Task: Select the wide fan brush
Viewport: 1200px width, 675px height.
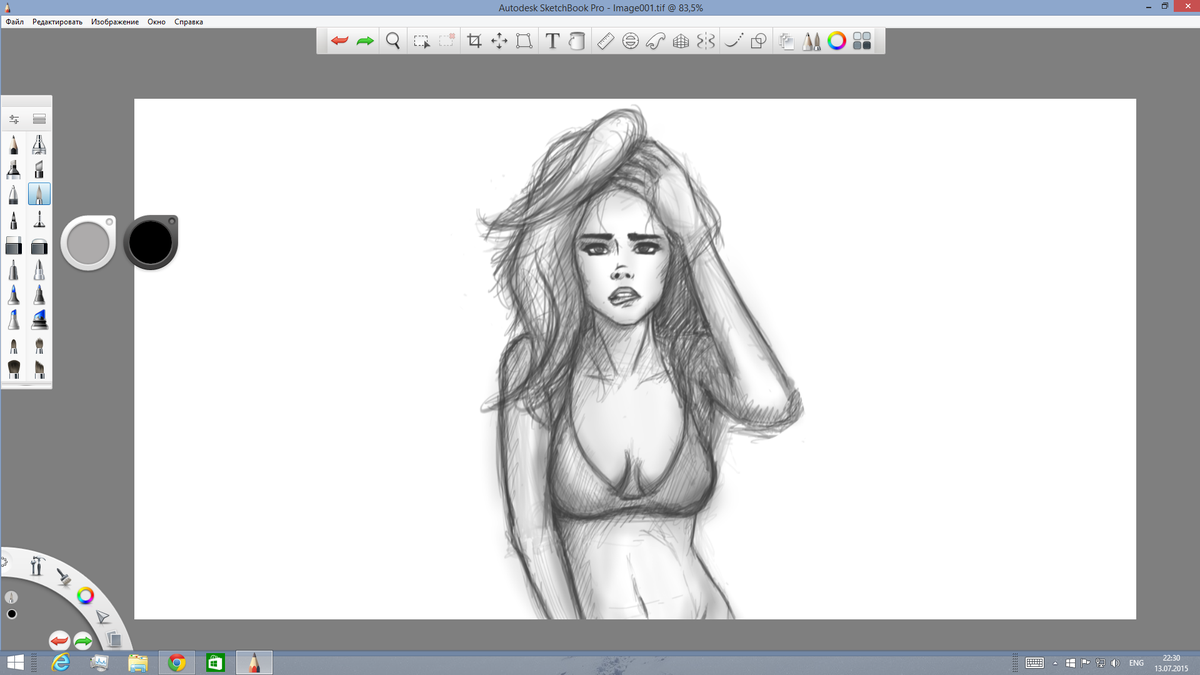Action: 14,369
